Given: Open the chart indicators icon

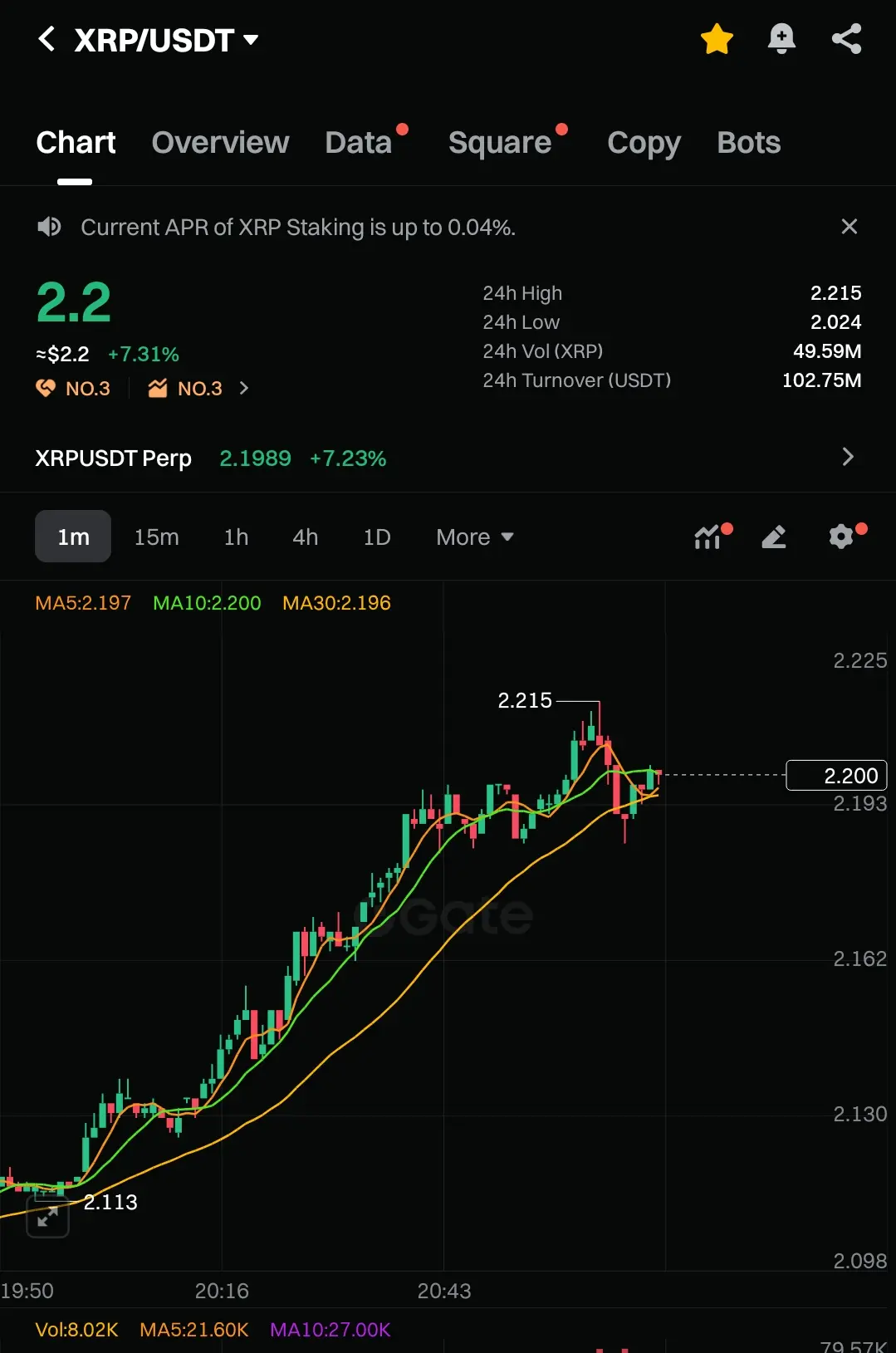Looking at the screenshot, I should [708, 537].
